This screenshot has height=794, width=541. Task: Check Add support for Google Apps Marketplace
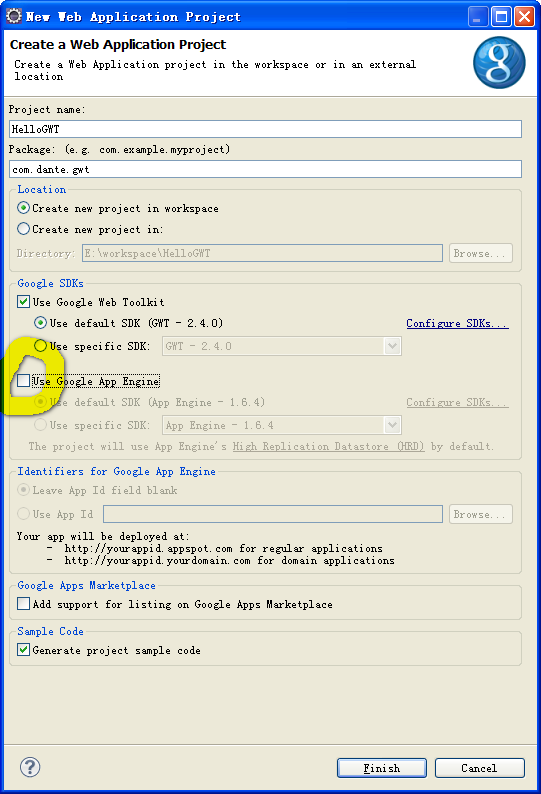point(23,604)
